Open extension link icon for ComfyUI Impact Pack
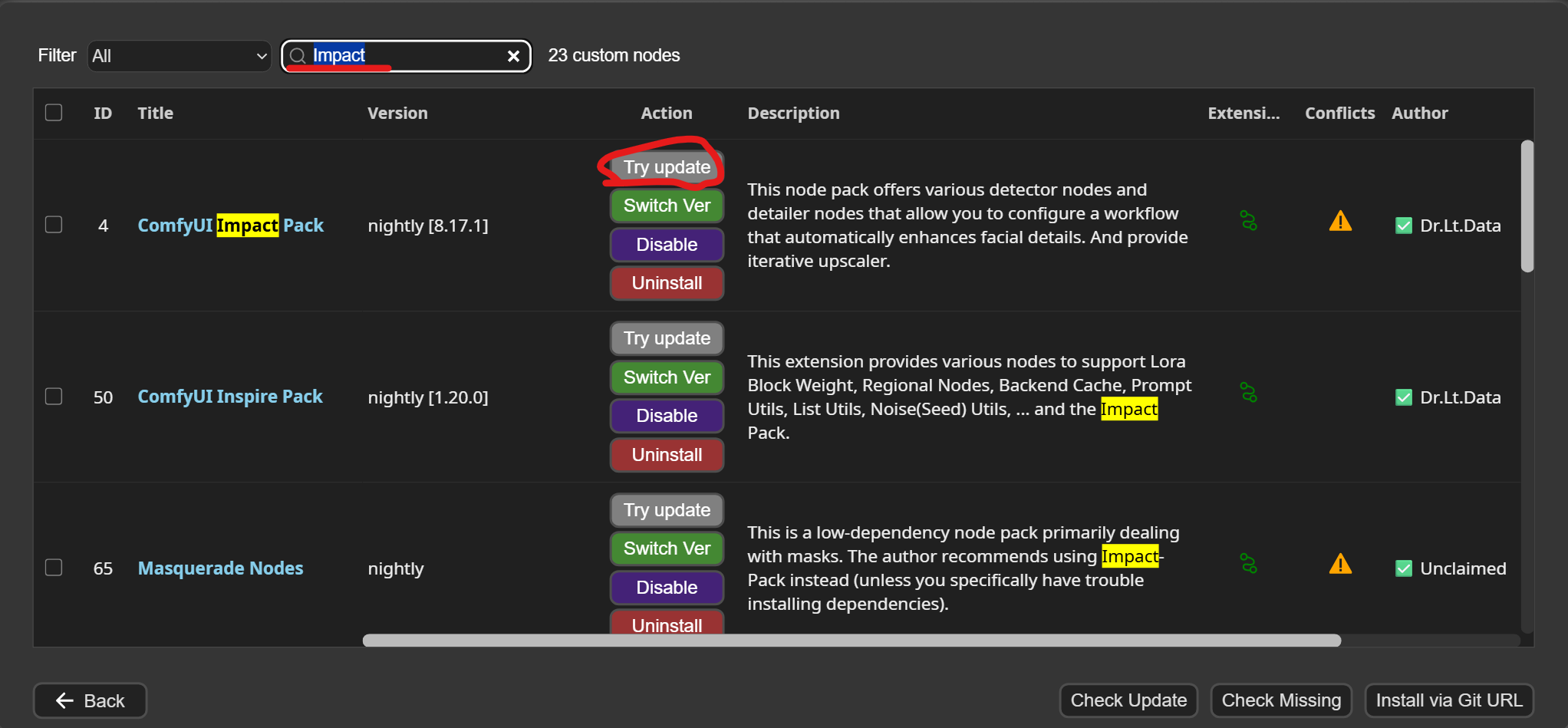1568x728 pixels. (1248, 221)
